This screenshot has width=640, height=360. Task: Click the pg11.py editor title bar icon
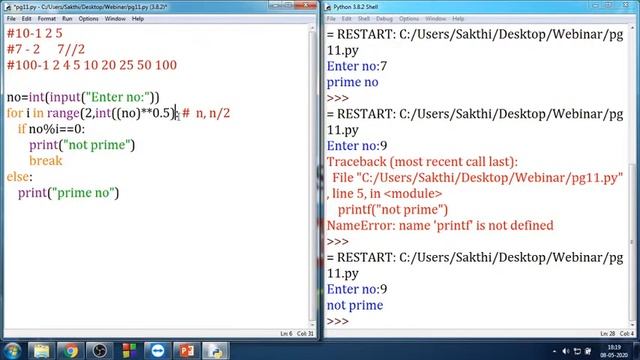8,7
